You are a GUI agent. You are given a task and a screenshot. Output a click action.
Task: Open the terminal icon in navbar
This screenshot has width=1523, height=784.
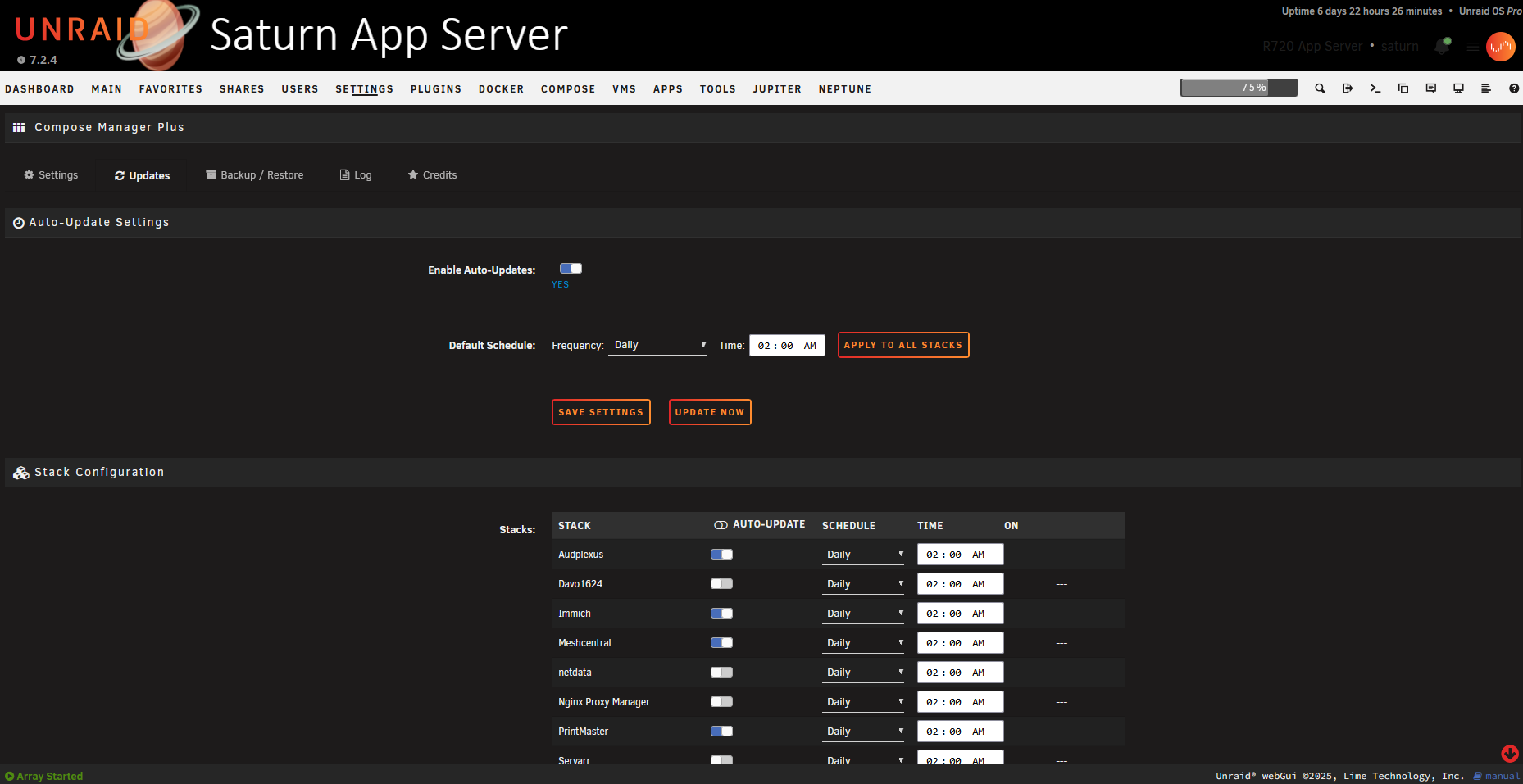tap(1375, 88)
